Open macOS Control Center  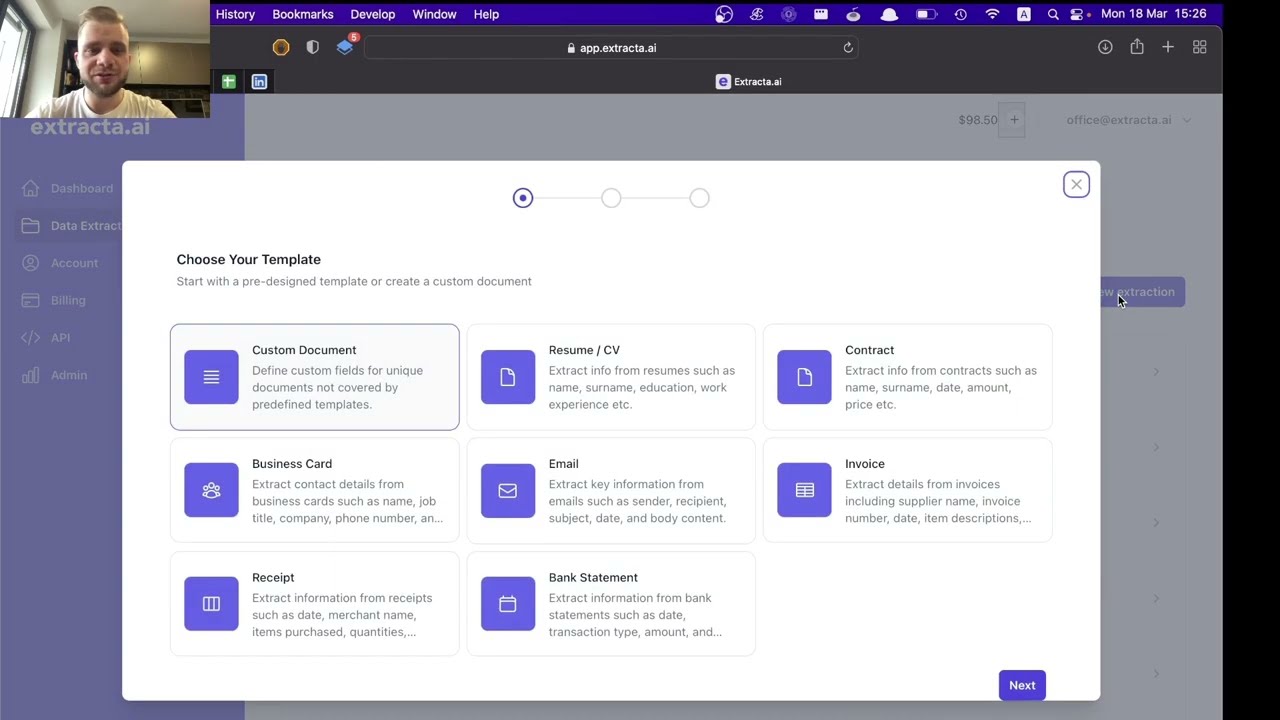point(1077,14)
